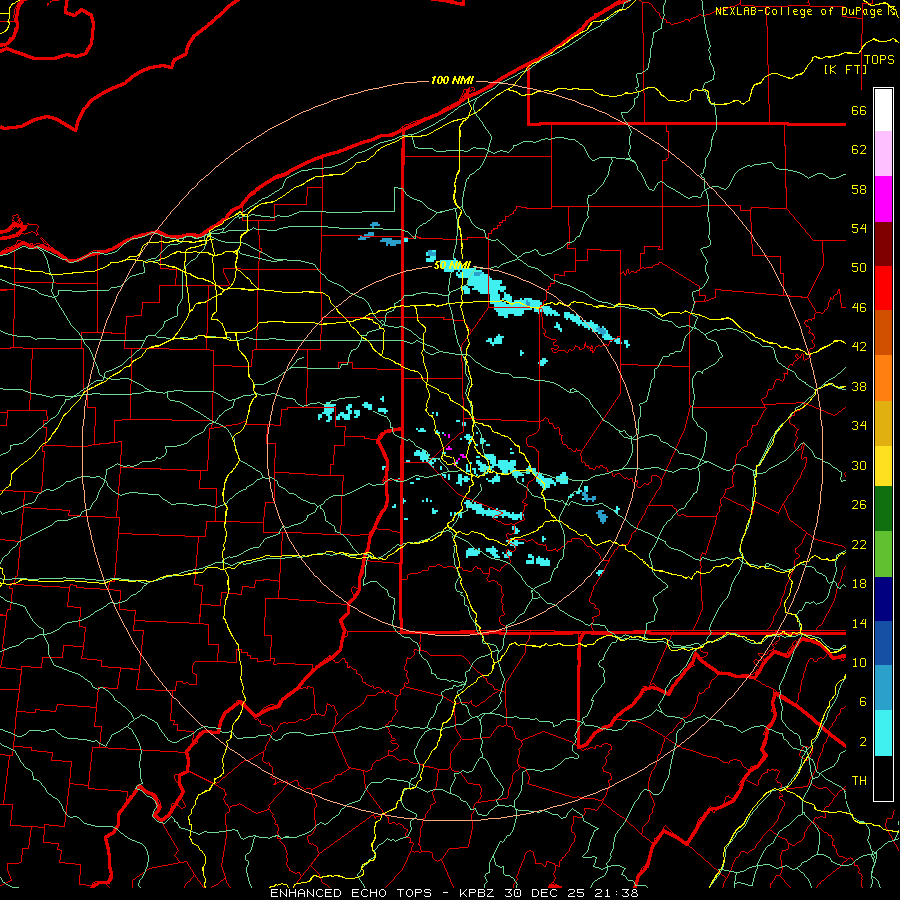Click the bright red 50 kft legend swatch

(x=883, y=288)
